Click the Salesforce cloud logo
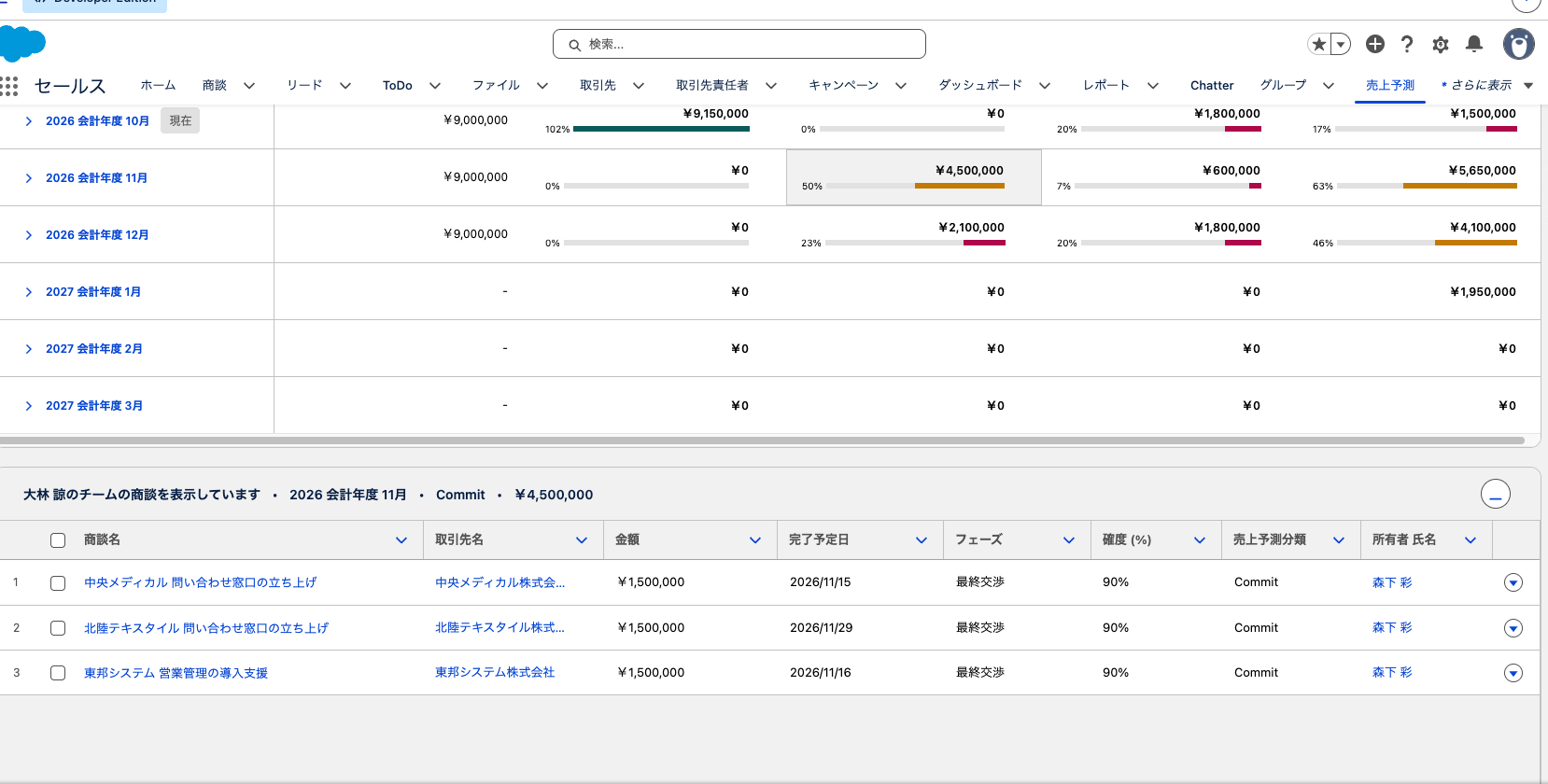The width and height of the screenshot is (1548, 784). click(22, 43)
